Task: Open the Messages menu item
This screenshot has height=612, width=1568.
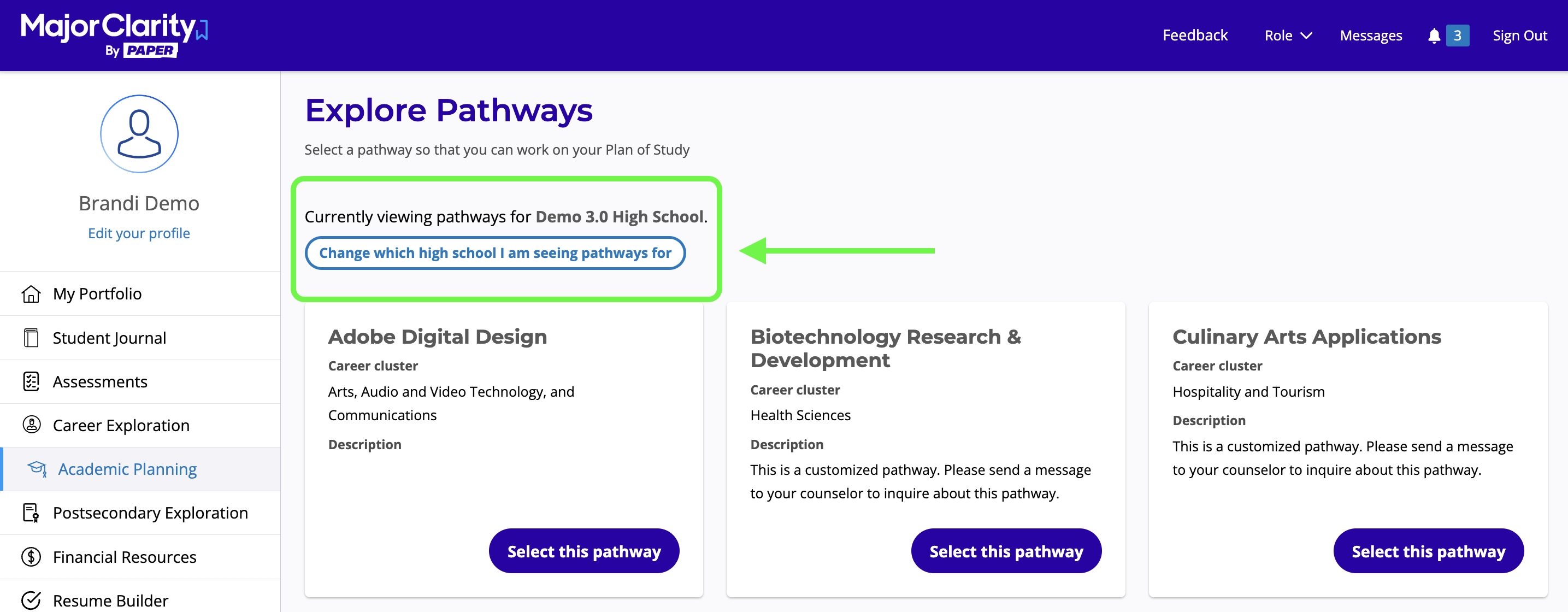Action: pyautogui.click(x=1370, y=35)
